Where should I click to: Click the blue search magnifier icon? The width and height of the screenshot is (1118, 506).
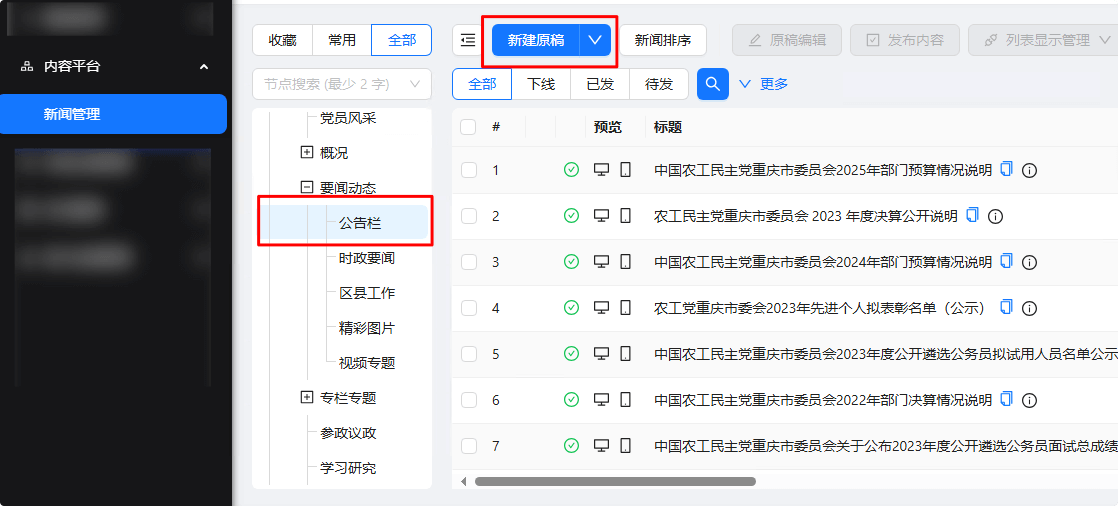[712, 84]
